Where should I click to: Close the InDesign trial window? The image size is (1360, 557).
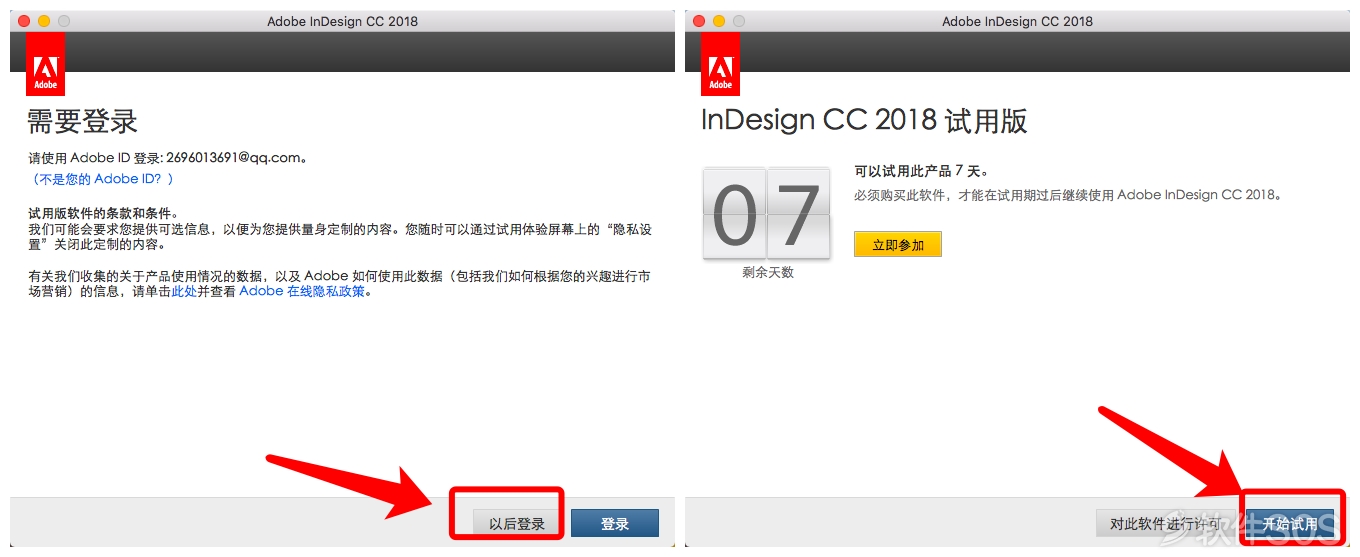tap(699, 21)
